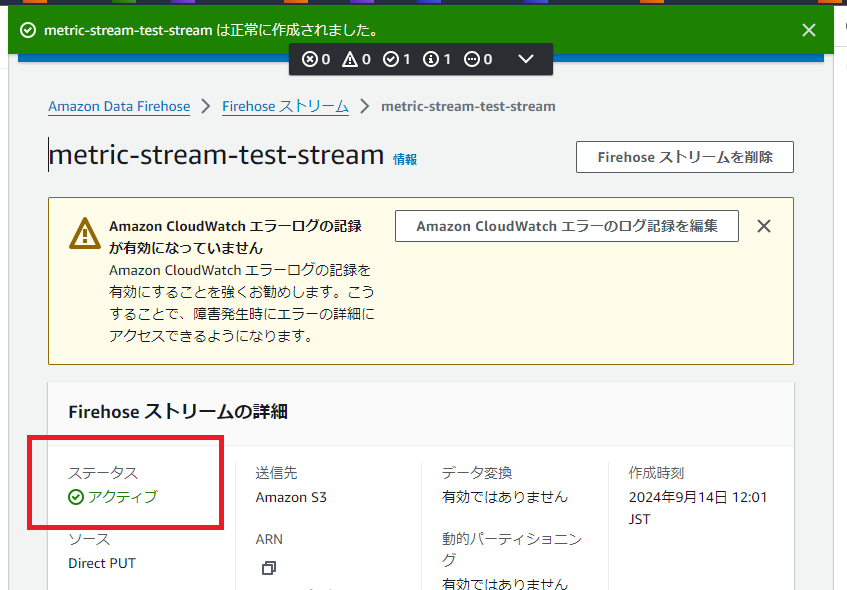The width and height of the screenshot is (847, 590).
Task: Click the アクティブ status check icon
Action: (x=76, y=497)
